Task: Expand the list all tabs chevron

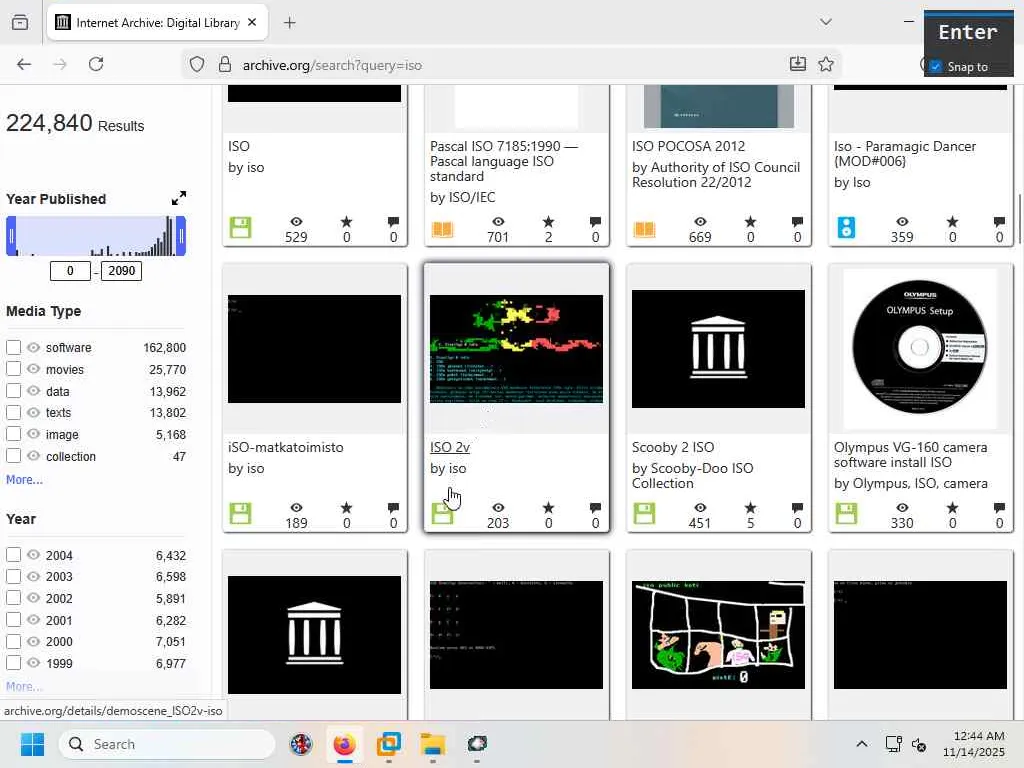Action: (x=825, y=22)
